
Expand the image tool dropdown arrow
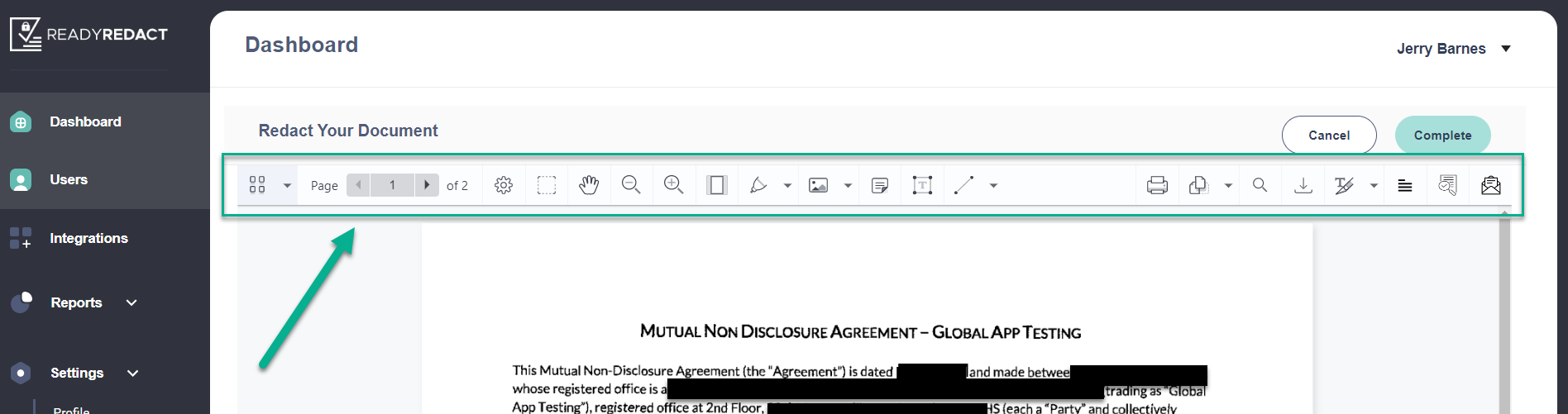pos(848,185)
